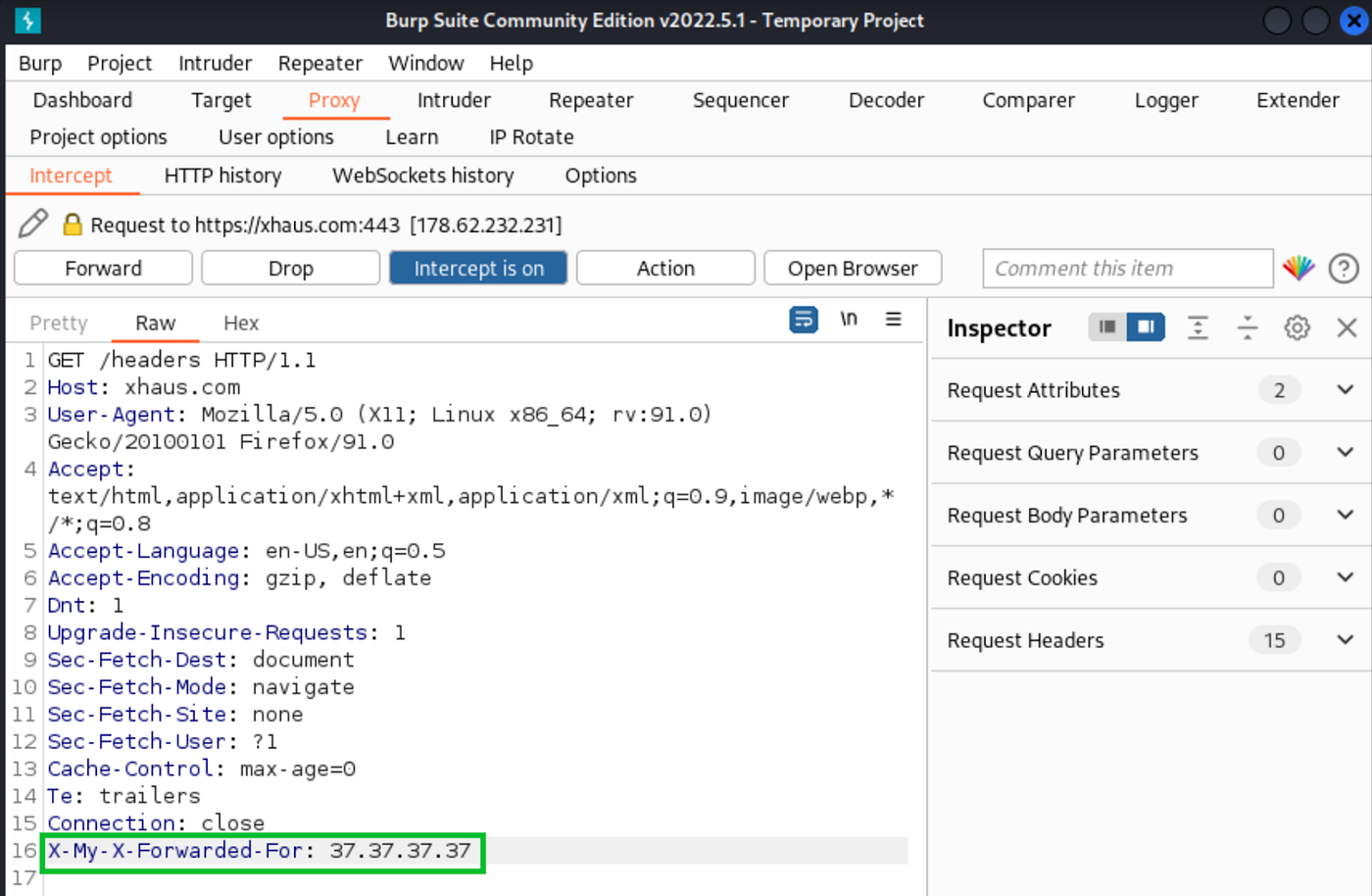View WebSockets history sub-tab

[x=422, y=175]
